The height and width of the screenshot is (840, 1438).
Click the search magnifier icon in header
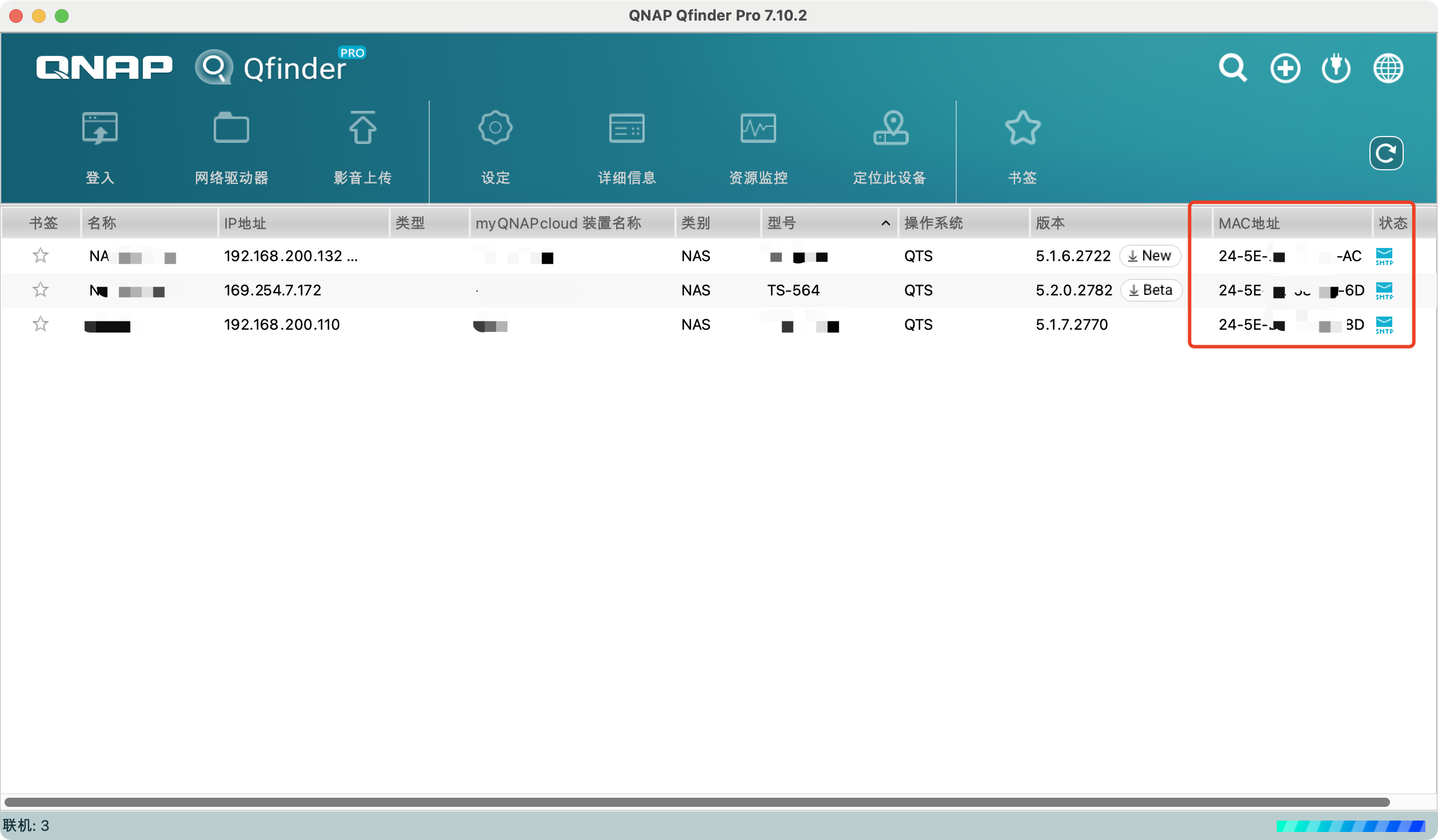tap(1232, 69)
